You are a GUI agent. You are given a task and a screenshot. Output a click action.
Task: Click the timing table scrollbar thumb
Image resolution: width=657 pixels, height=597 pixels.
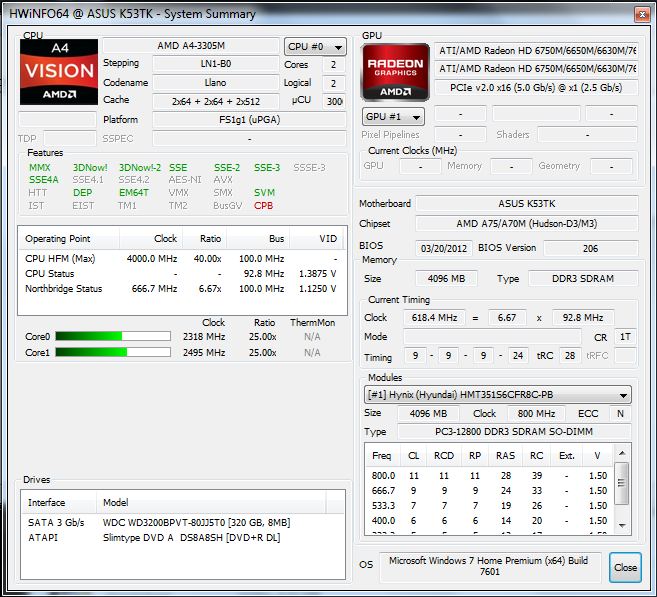pyautogui.click(x=622, y=483)
